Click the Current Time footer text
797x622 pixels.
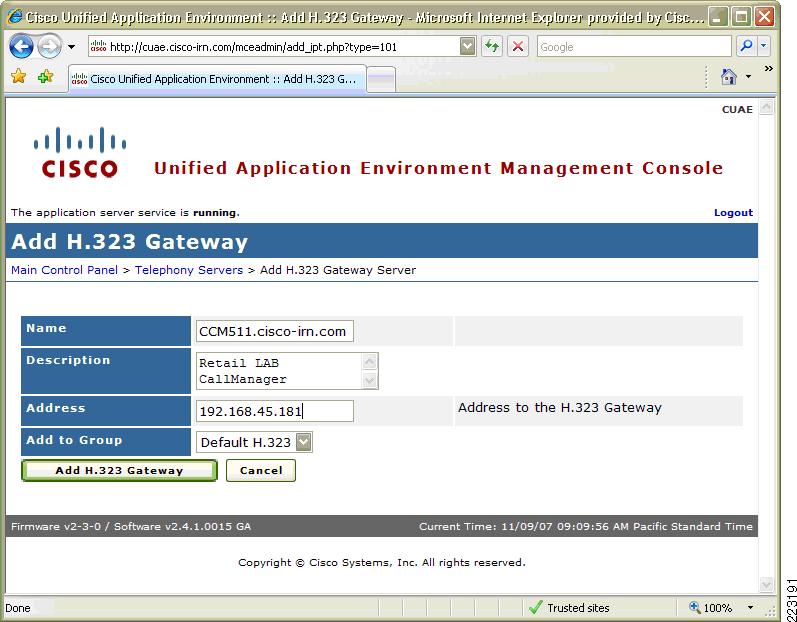click(x=586, y=526)
